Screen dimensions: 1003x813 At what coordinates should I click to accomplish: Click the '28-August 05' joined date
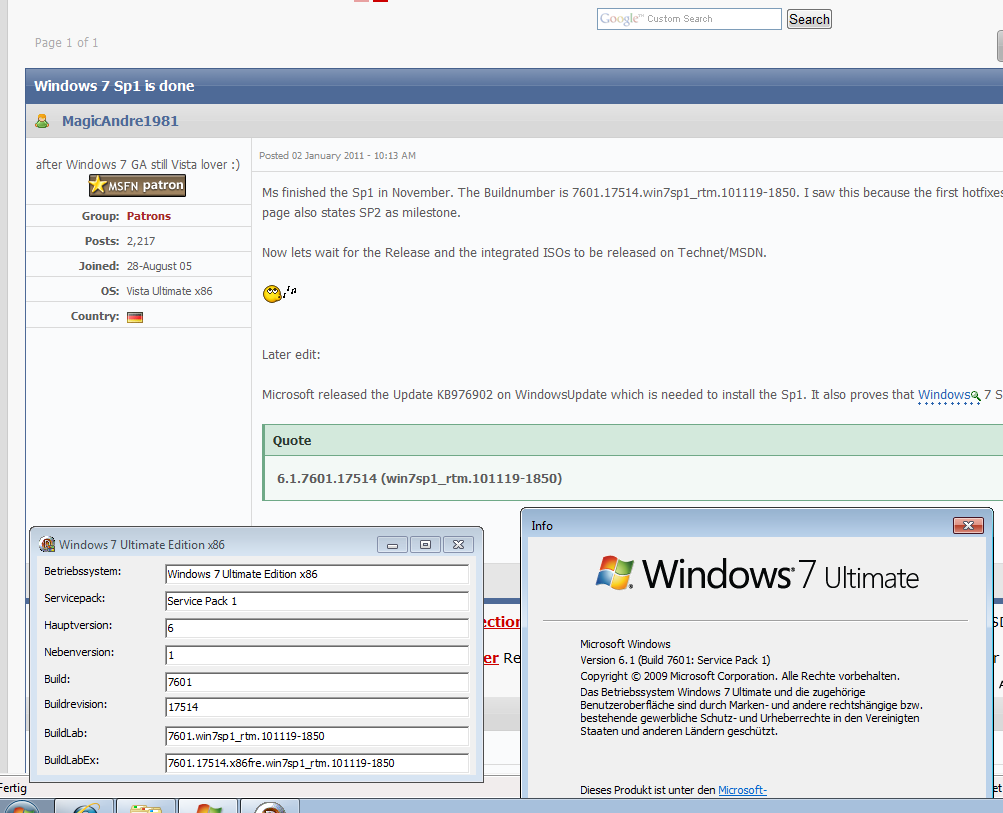click(159, 266)
